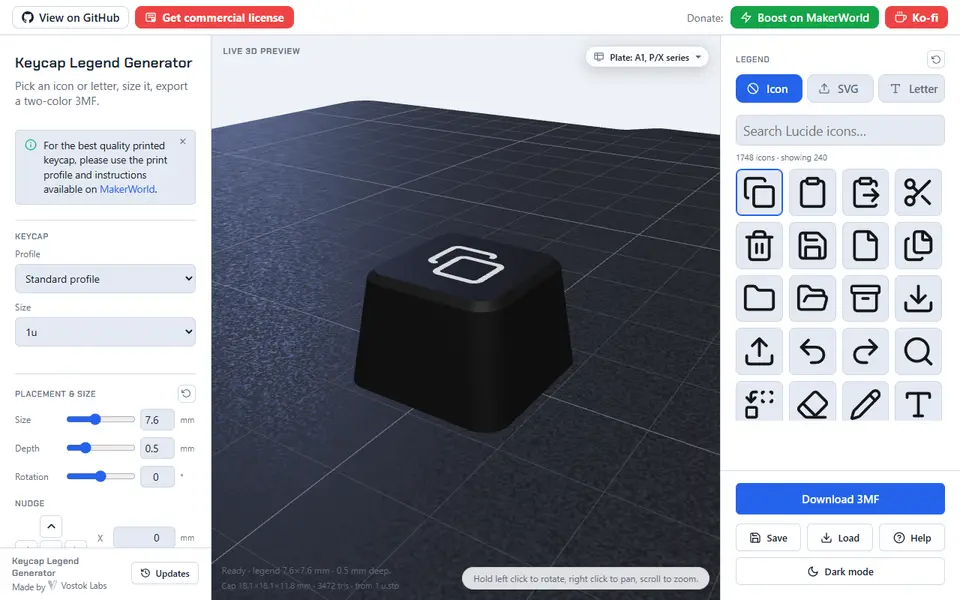Choose the closed folder icon
The width and height of the screenshot is (960, 600).
[x=759, y=298]
